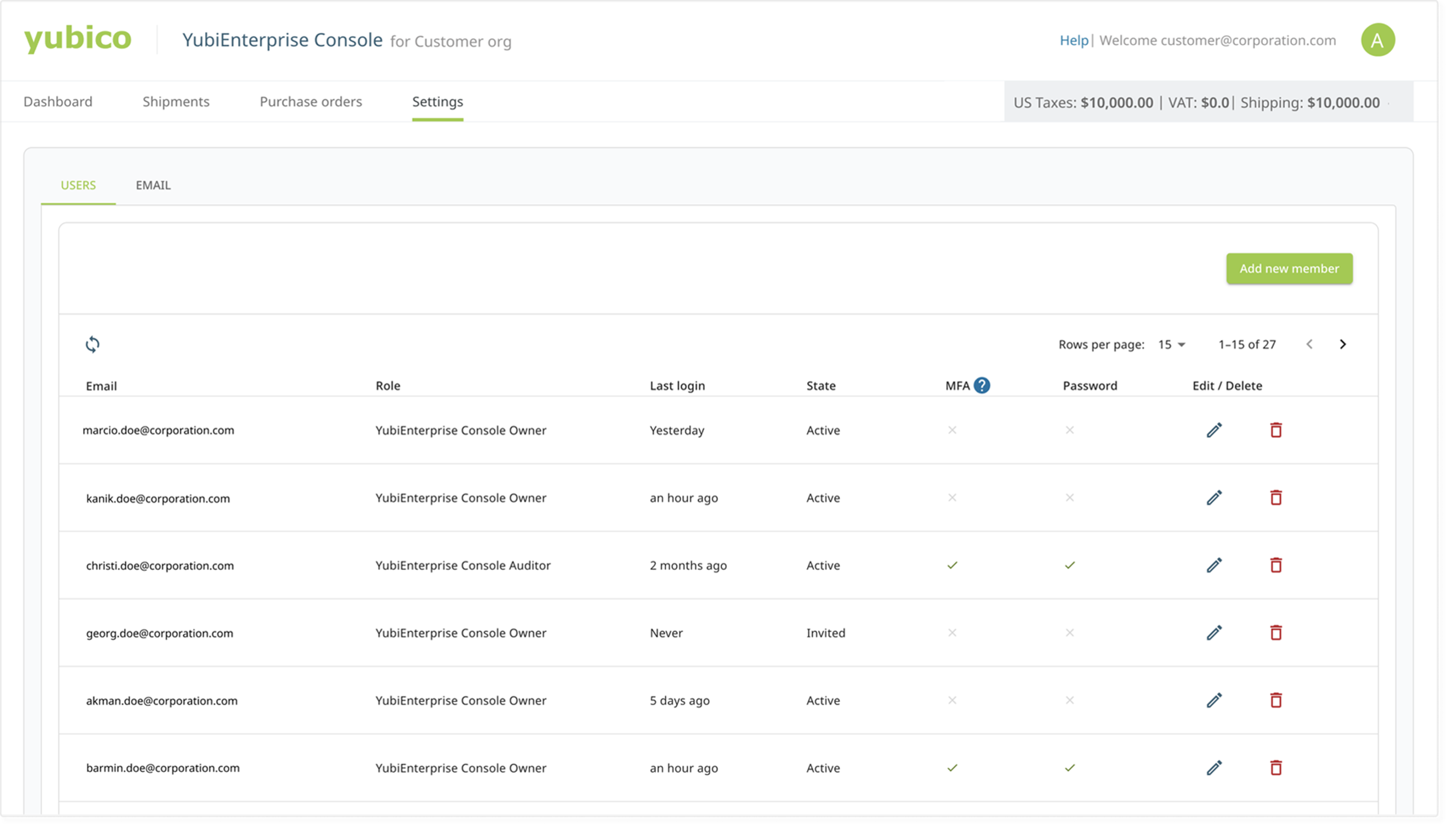Click the Password column header
Viewport: 1456px width, 837px height.
click(1090, 386)
